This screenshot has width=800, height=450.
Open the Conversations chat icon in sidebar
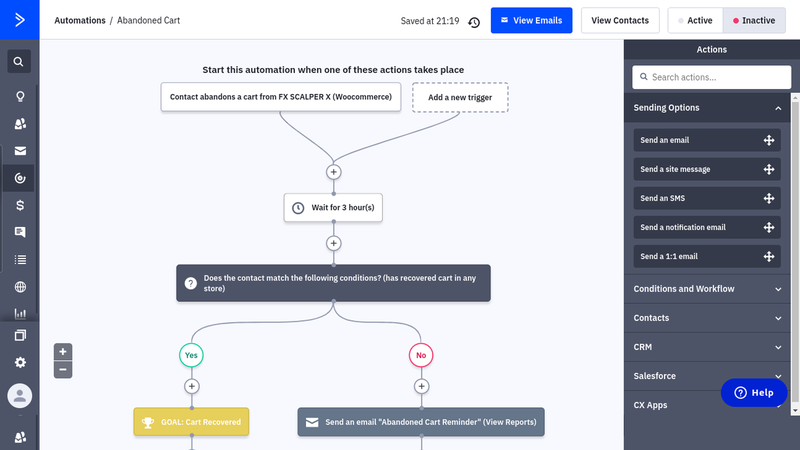20,232
